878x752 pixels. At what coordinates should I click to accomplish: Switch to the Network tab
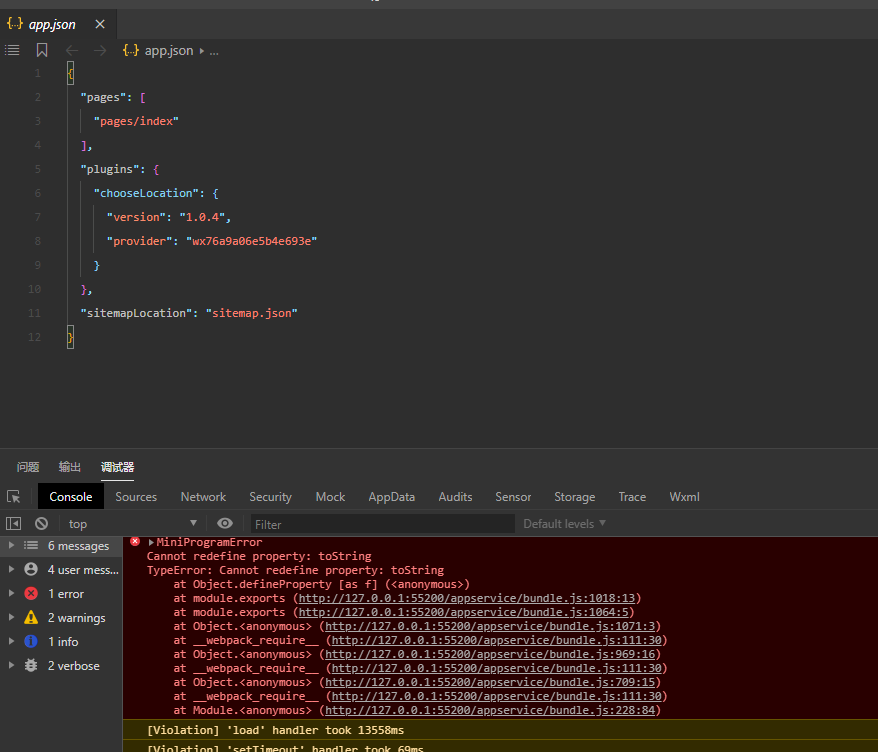203,496
